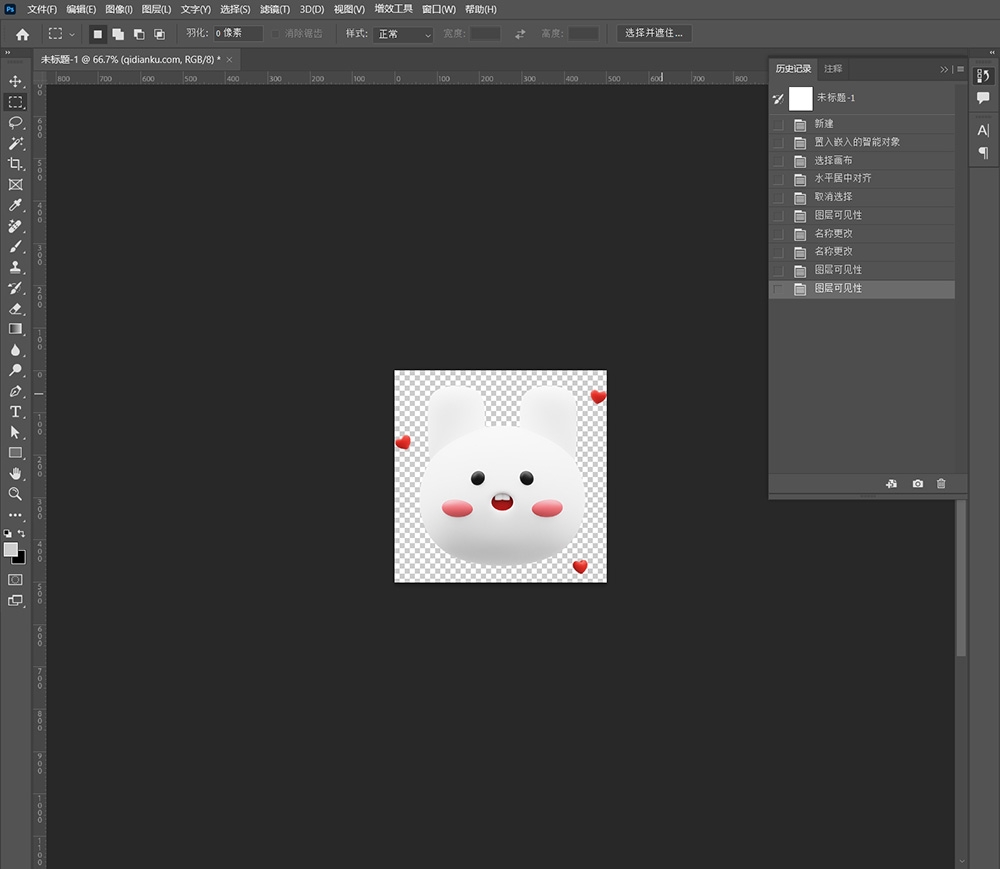Select the Horizontal Type tool

(15, 412)
